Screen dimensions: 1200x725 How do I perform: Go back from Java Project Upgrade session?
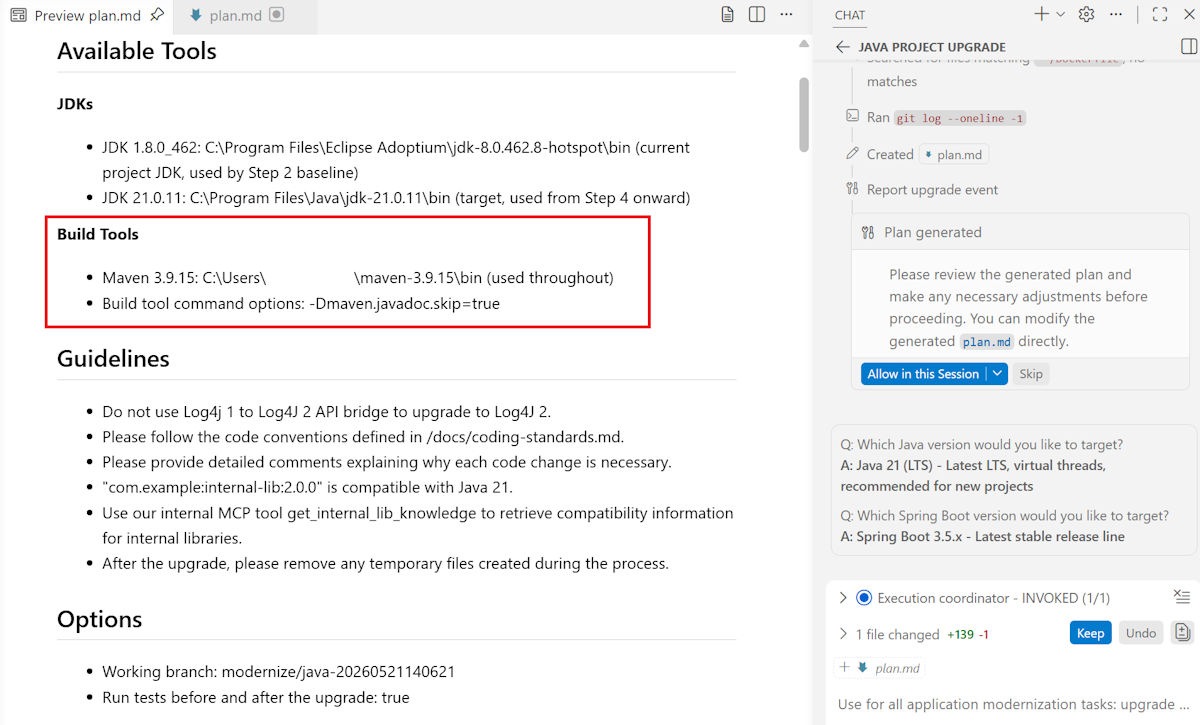pos(843,47)
